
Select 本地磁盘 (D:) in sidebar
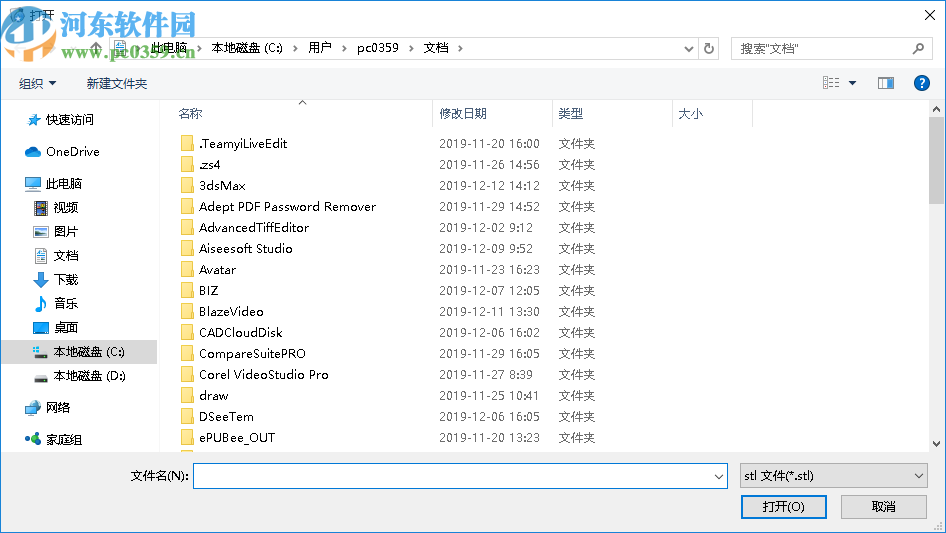(79, 375)
